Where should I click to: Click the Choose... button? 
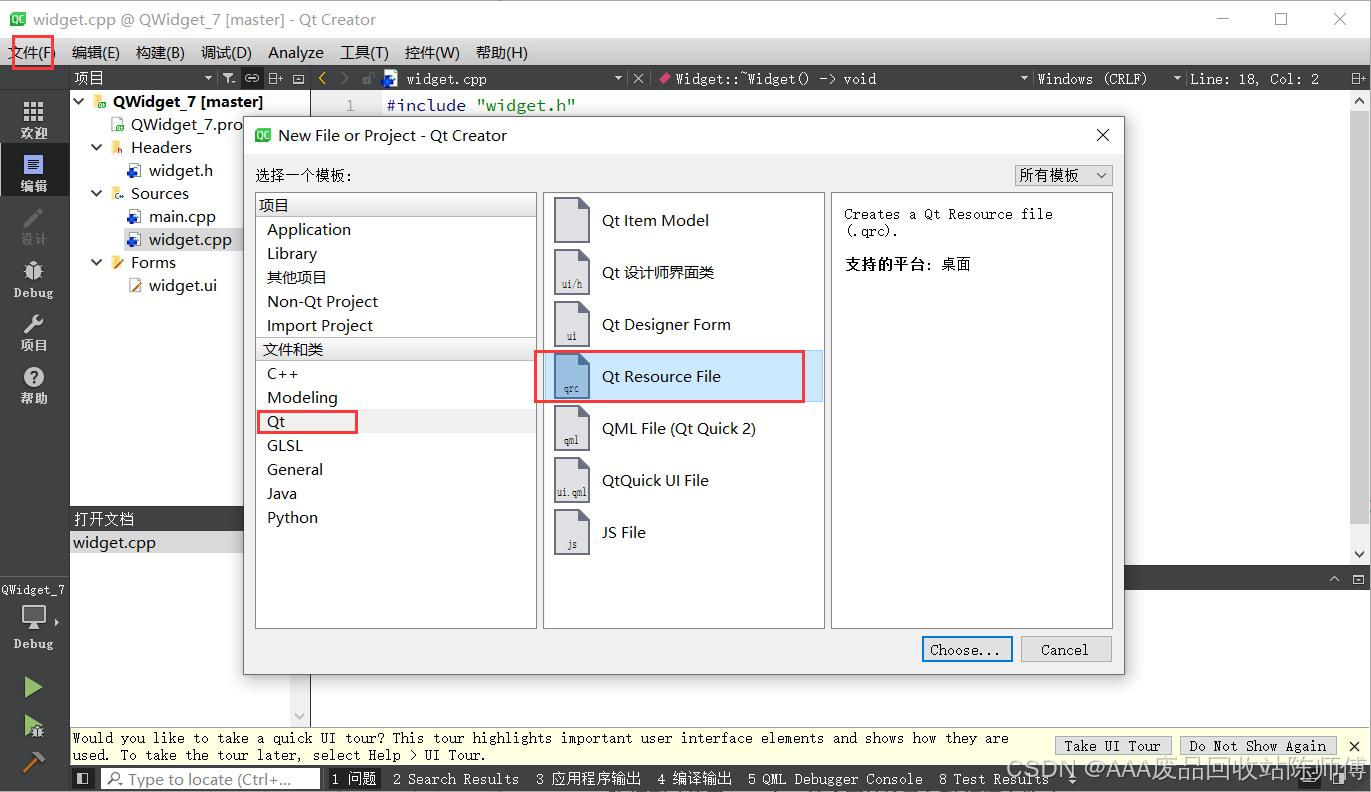[966, 649]
